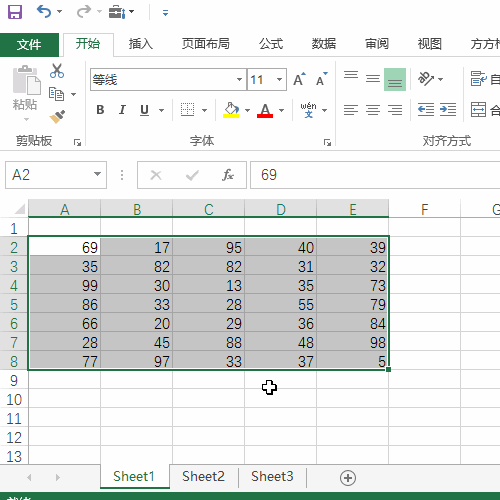Open the 字体 dialog launcher
500x500 pixels.
click(x=327, y=143)
